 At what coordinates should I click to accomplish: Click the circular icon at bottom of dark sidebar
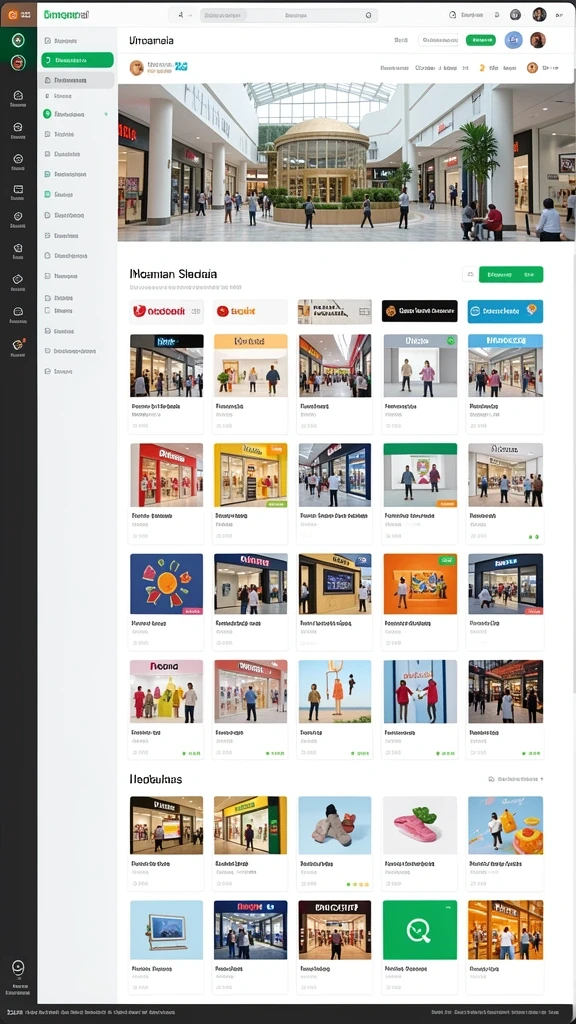18,968
